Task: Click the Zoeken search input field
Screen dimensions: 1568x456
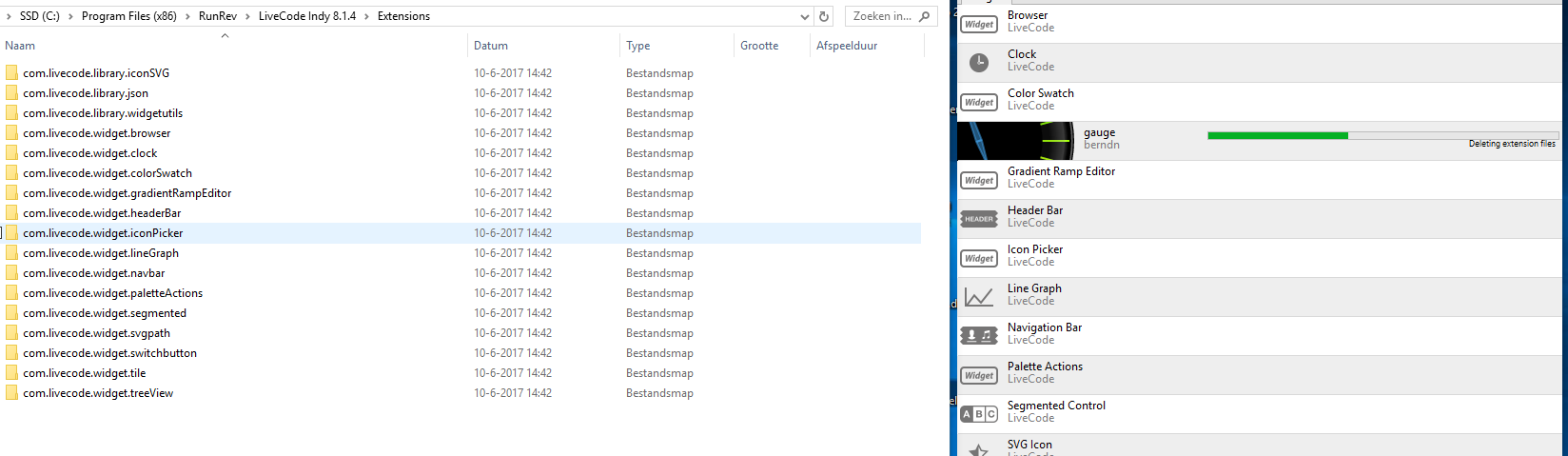Action: pos(881,16)
